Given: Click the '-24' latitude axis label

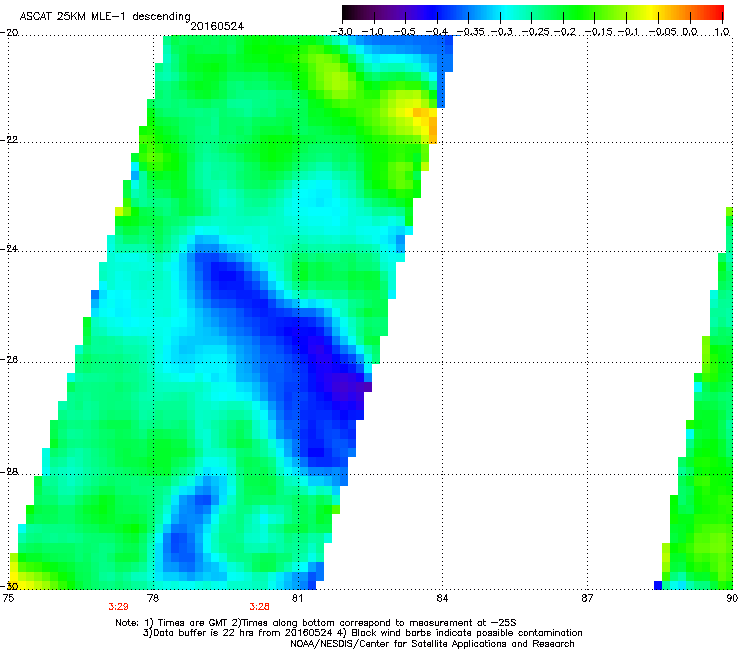Looking at the screenshot, I should (x=9, y=249).
